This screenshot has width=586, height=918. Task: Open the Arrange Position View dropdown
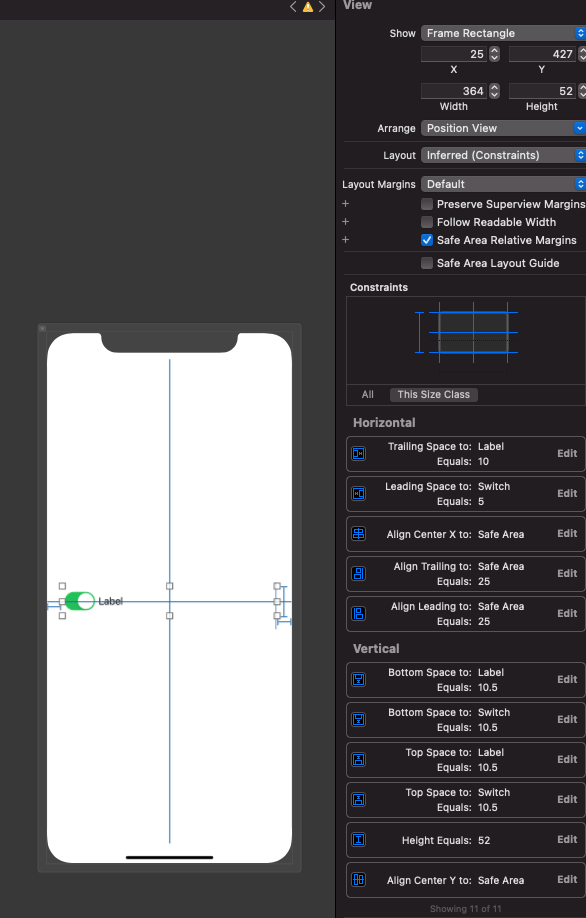coord(503,128)
